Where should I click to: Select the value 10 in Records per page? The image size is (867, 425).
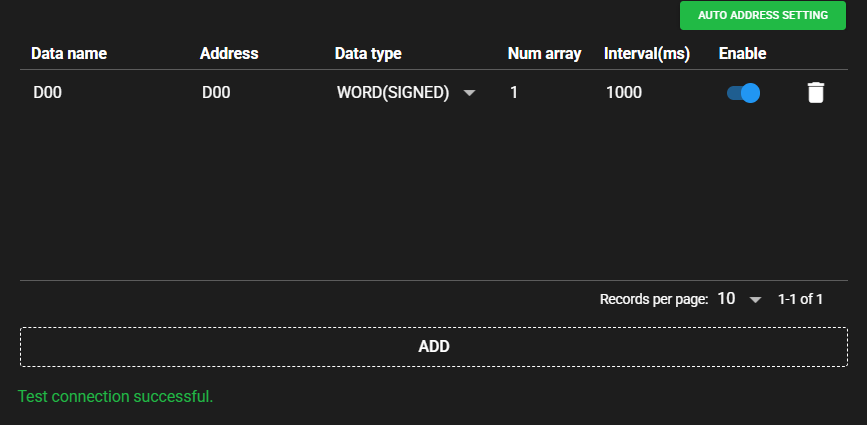click(x=727, y=299)
